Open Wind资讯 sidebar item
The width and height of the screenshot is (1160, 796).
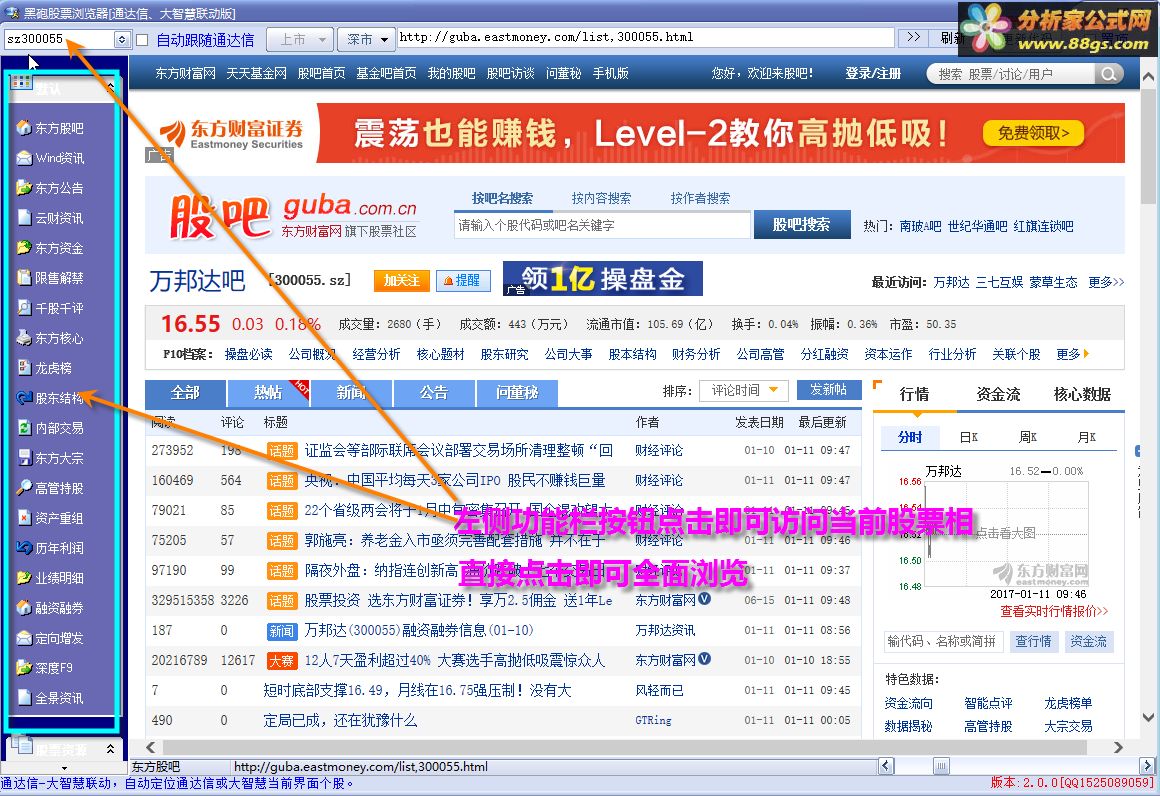(50, 158)
